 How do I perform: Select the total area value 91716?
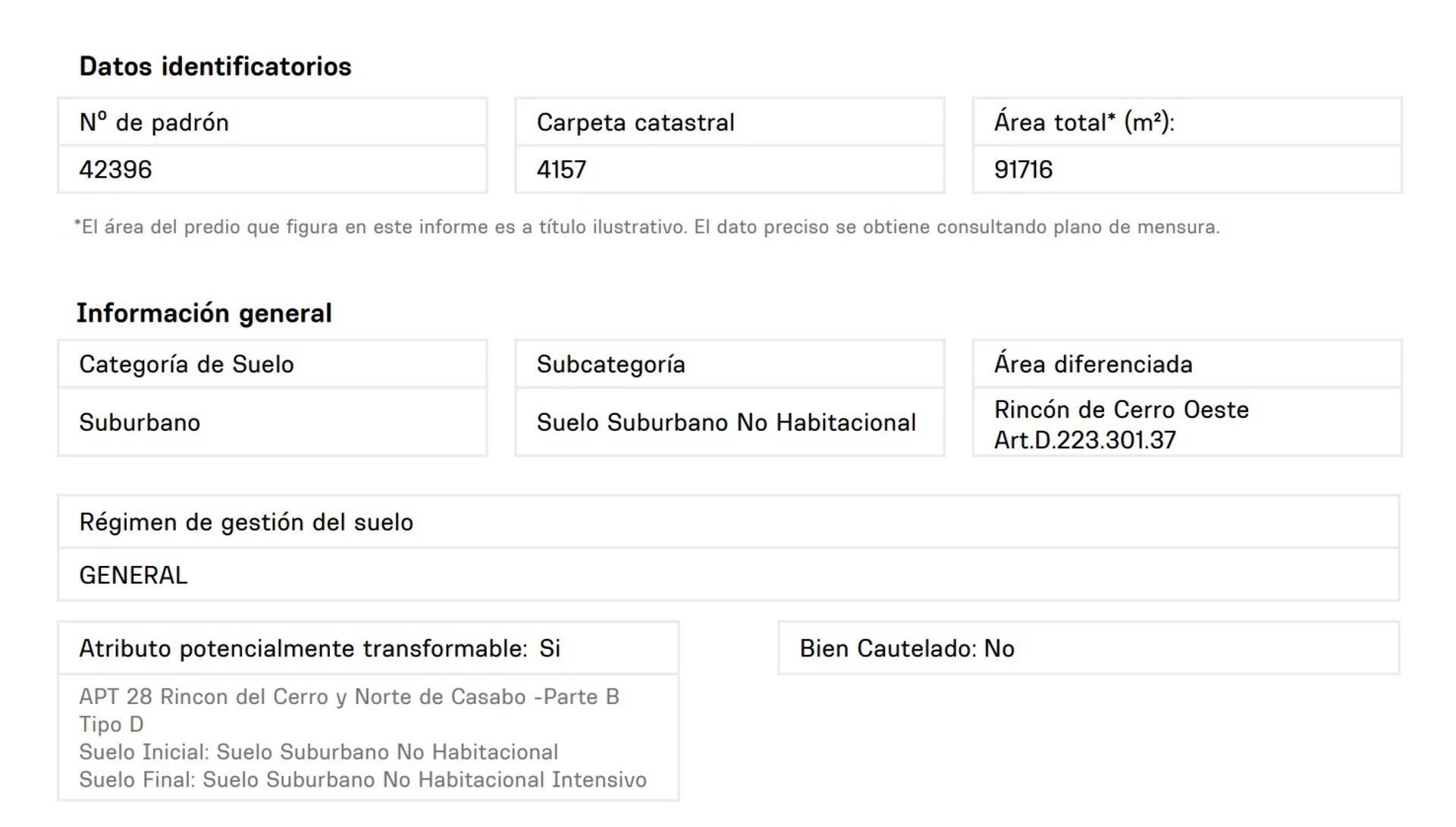pyautogui.click(x=1023, y=169)
